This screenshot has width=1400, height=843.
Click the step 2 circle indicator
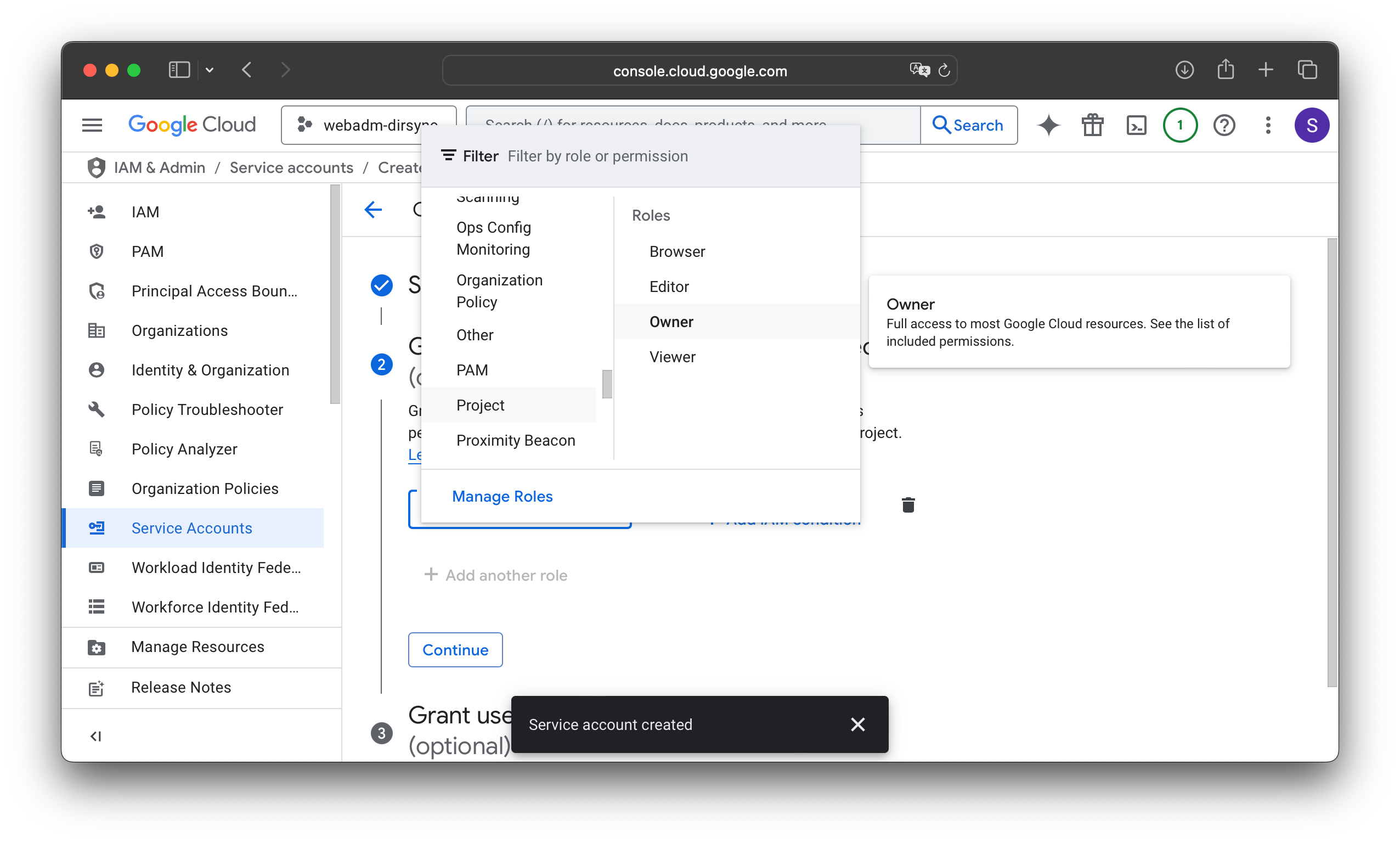pos(381,364)
